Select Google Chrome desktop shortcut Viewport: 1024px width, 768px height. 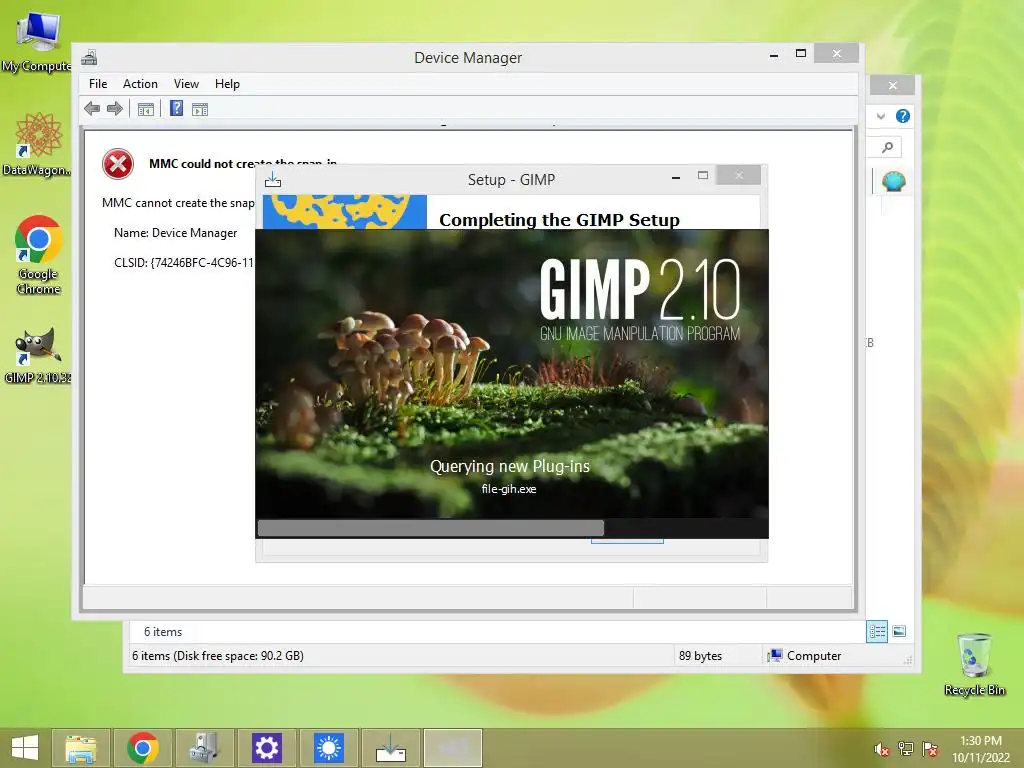39,255
